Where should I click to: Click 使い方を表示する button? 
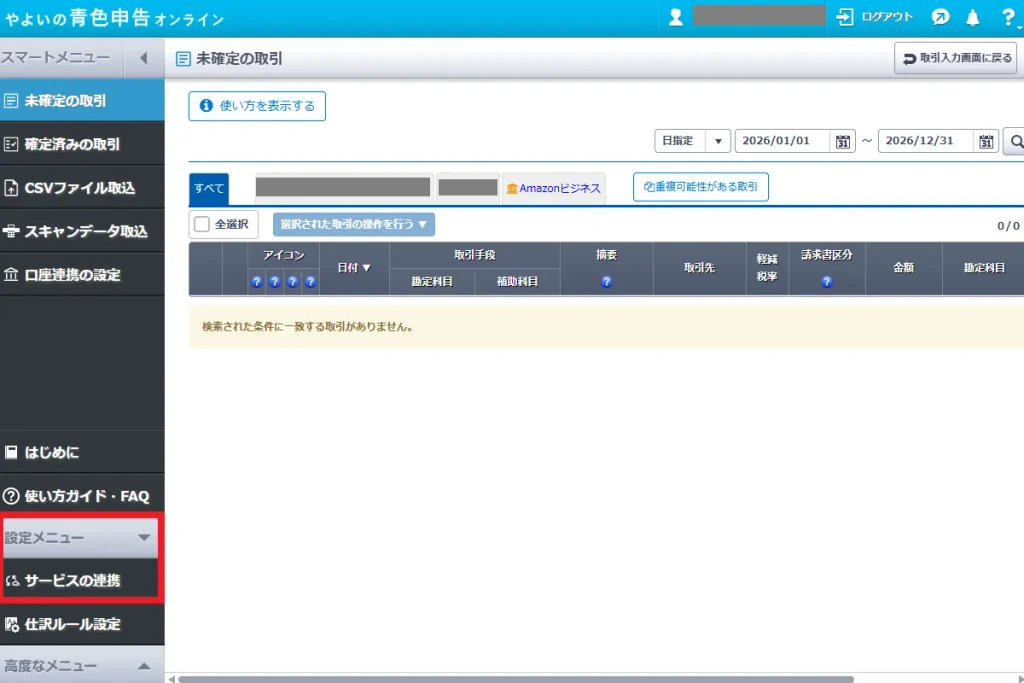[257, 106]
